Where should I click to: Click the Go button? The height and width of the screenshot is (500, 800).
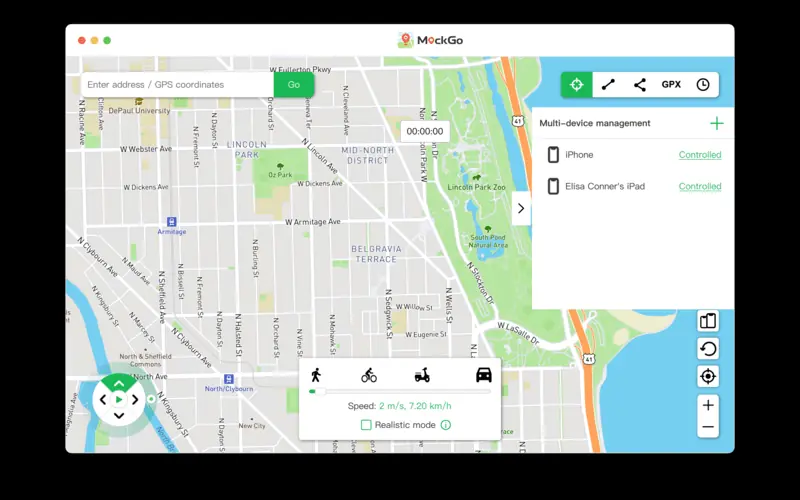tap(294, 85)
